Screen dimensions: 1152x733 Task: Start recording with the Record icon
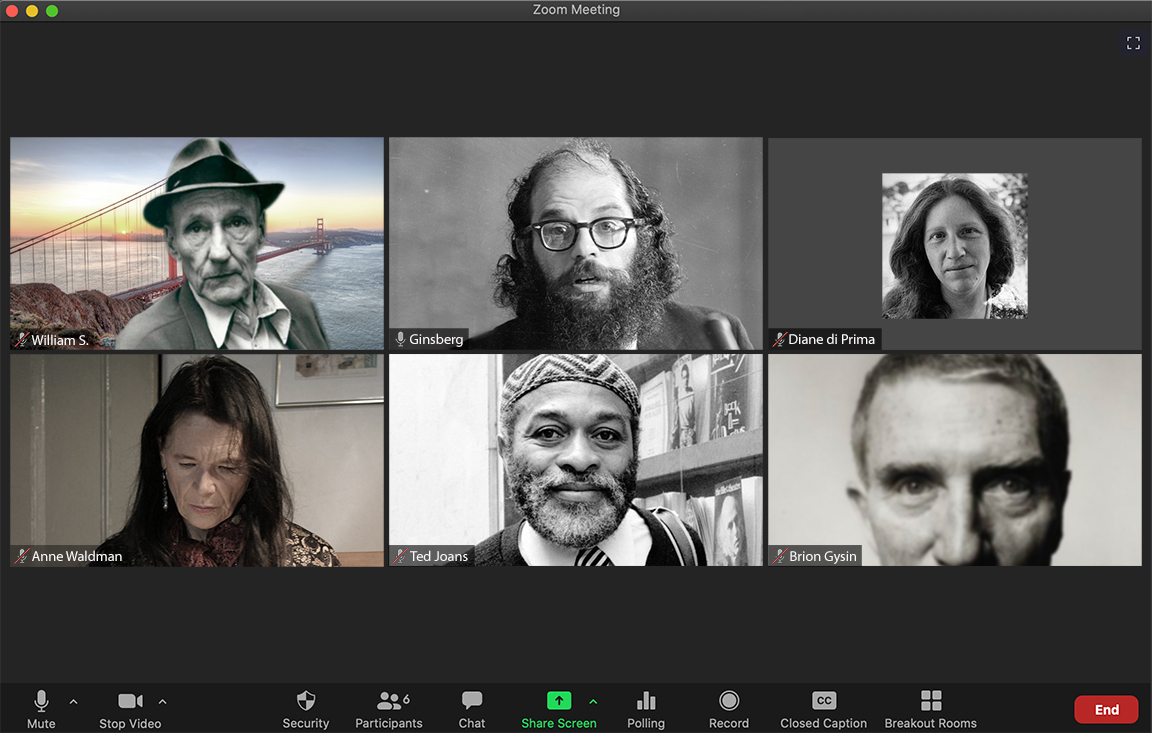(729, 701)
